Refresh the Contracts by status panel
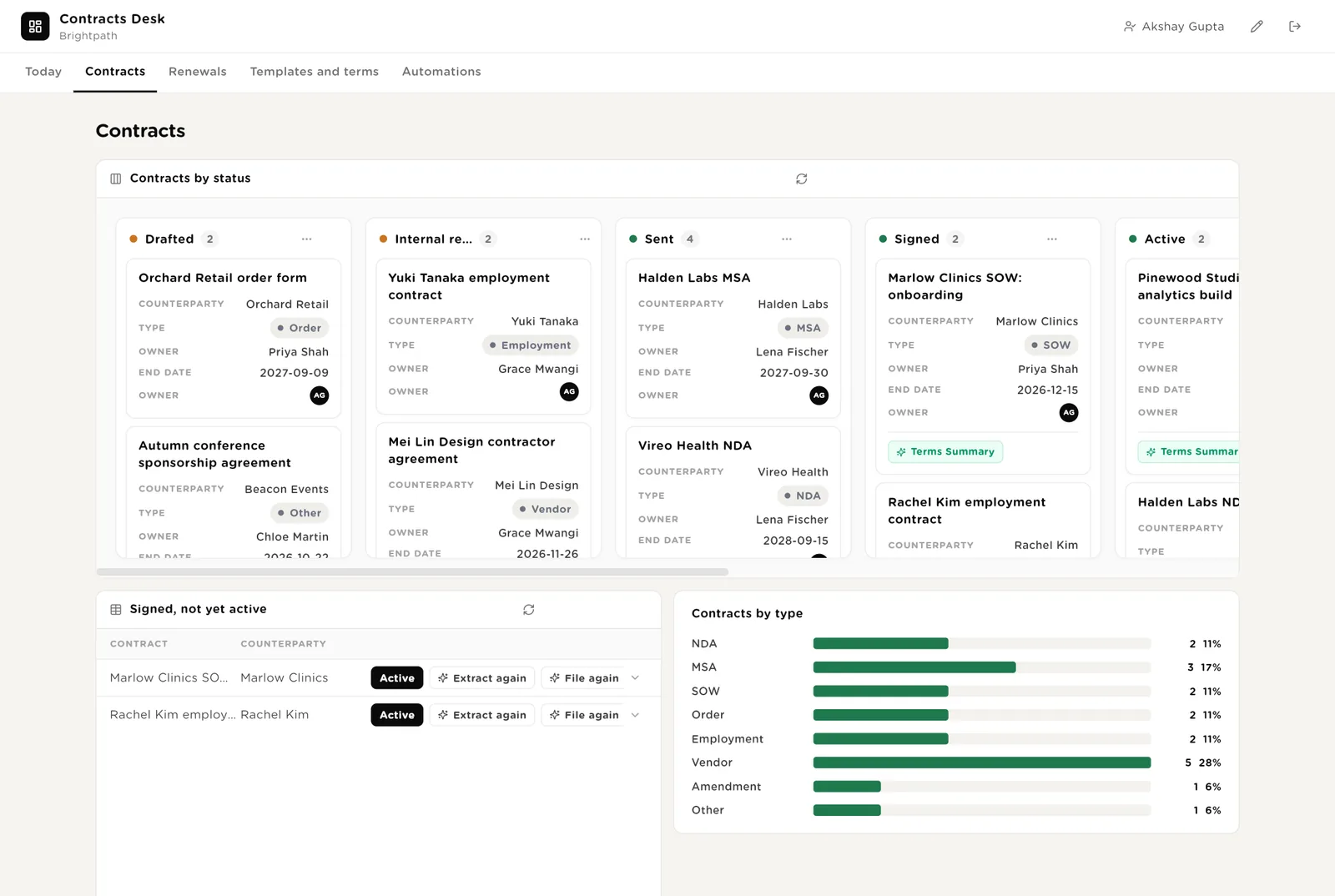The image size is (1335, 896). pyautogui.click(x=801, y=179)
